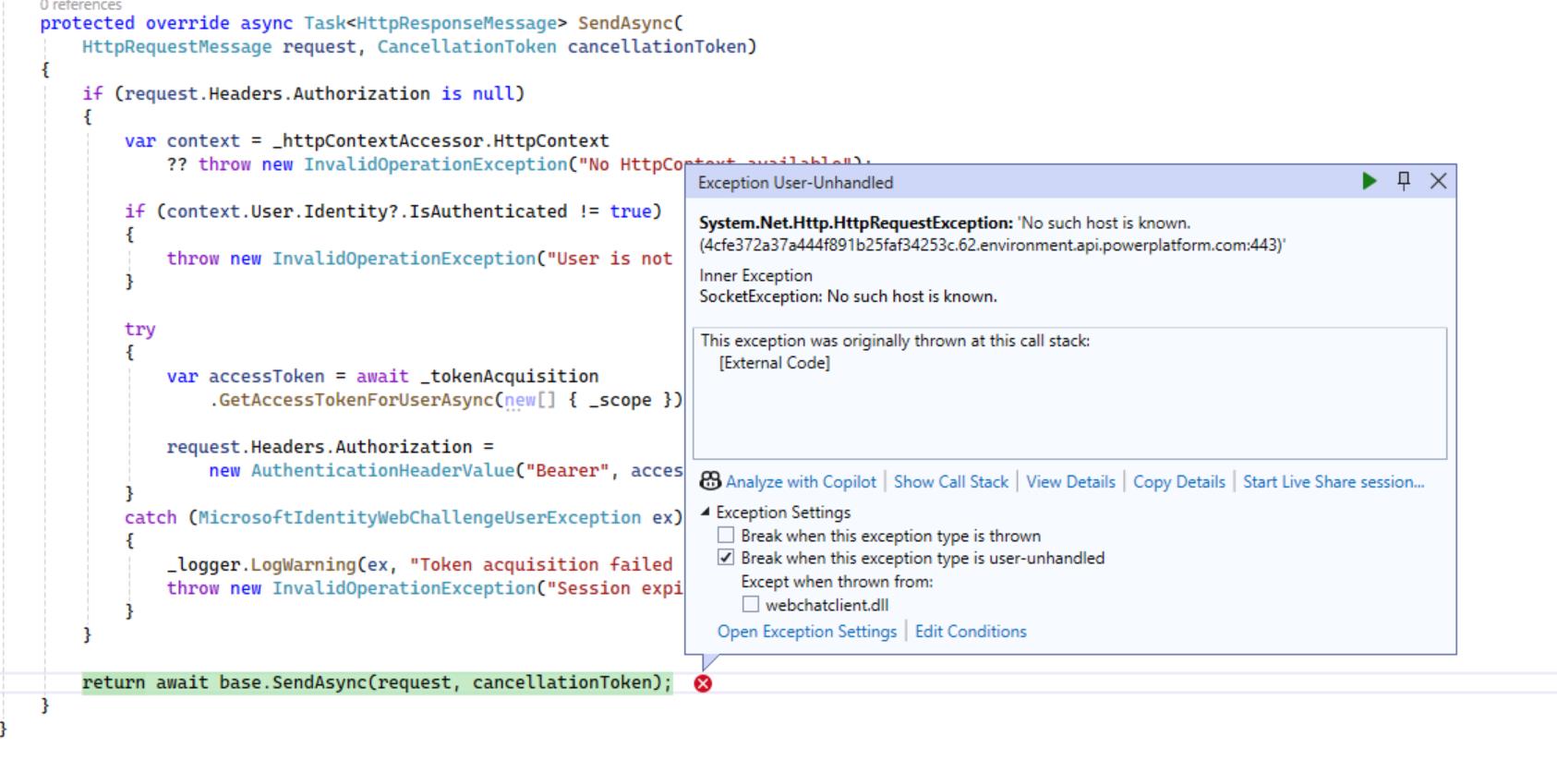Click the '0 references' code lens
The width and height of the screenshot is (1557, 784).
[x=80, y=6]
